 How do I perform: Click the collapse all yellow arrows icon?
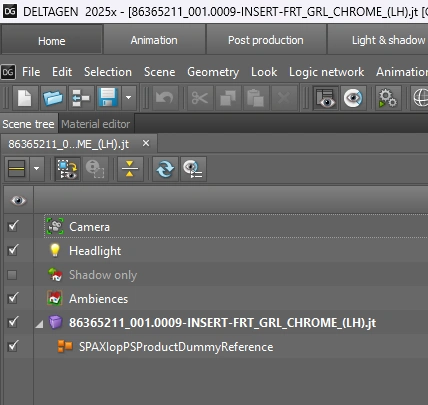tap(130, 169)
